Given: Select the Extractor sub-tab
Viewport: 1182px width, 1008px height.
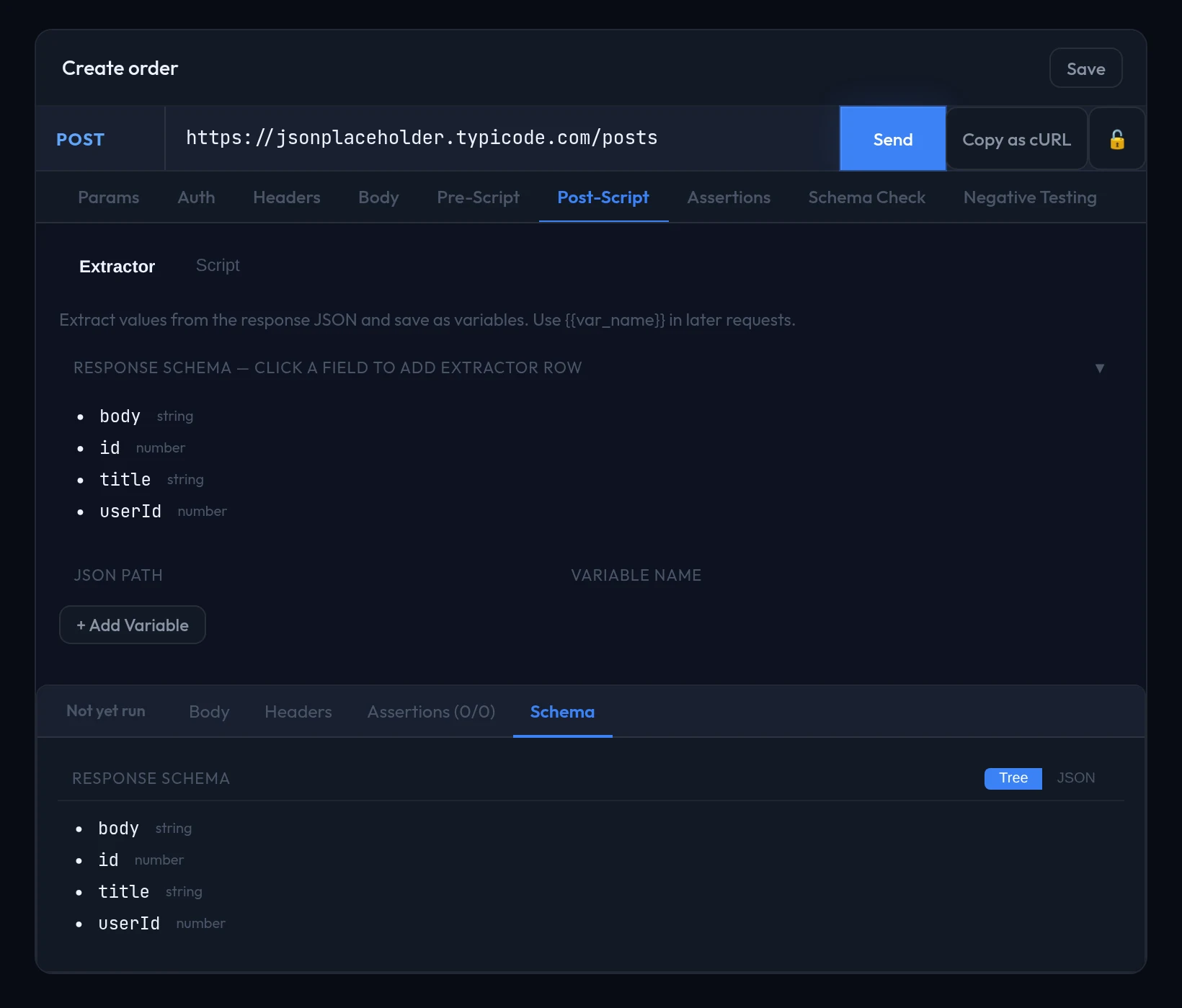Looking at the screenshot, I should 117,267.
